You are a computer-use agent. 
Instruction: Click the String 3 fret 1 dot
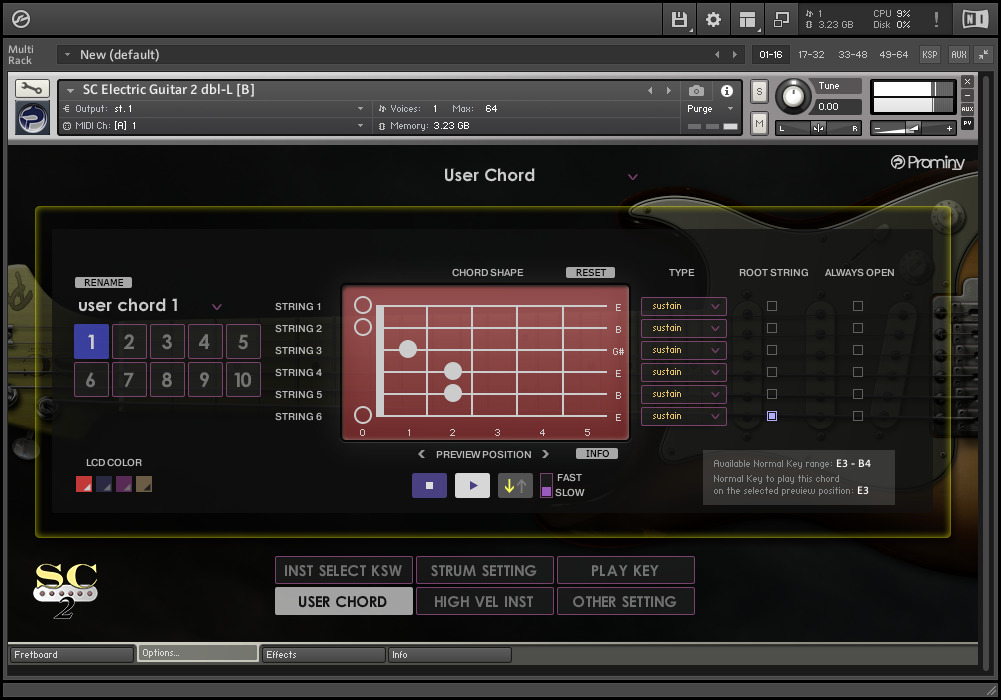[x=407, y=349]
